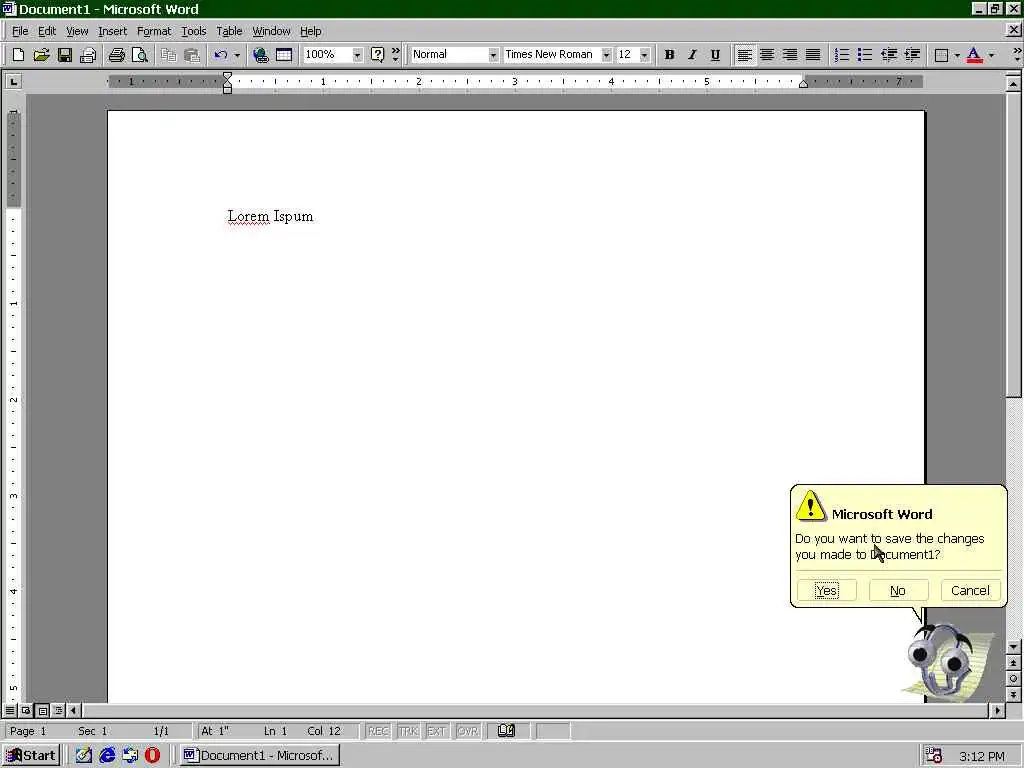Toggle underline formatting
Image resolution: width=1024 pixels, height=768 pixels.
tap(715, 55)
